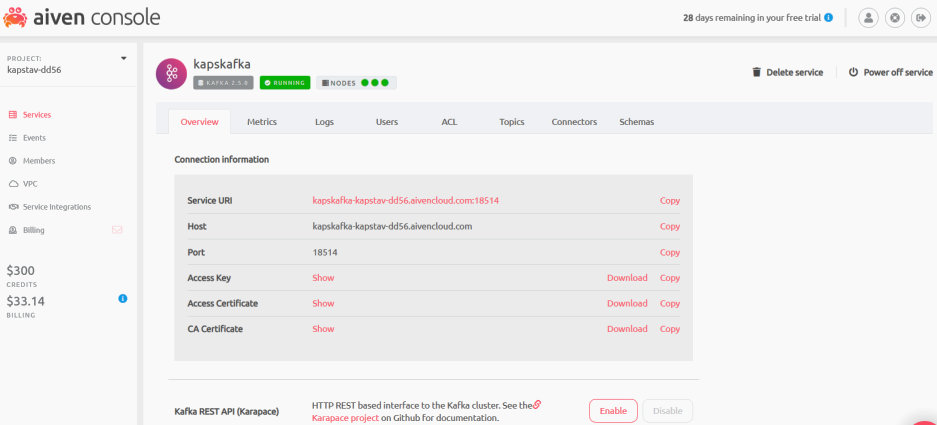937x425 pixels.
Task: Open the user profile icon
Action: coord(868,18)
